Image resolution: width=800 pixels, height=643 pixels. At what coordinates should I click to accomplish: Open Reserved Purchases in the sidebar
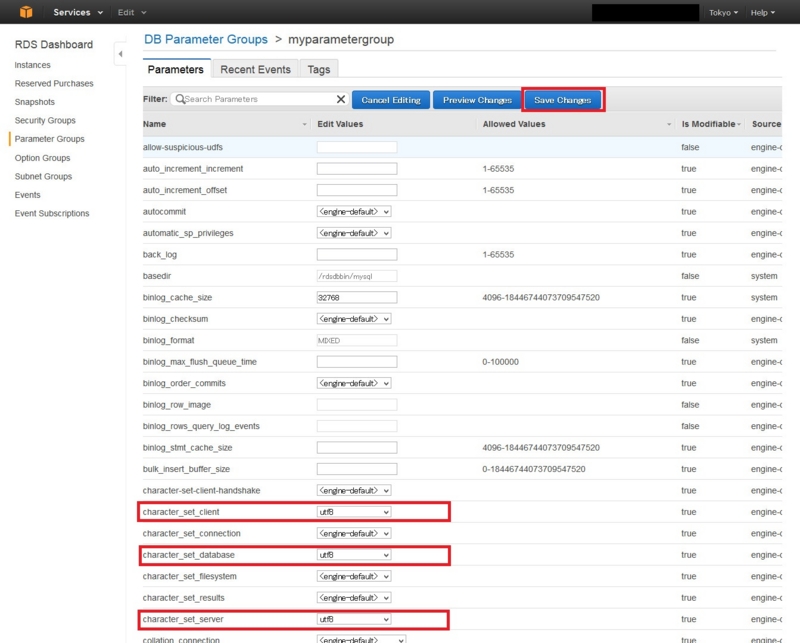(54, 83)
